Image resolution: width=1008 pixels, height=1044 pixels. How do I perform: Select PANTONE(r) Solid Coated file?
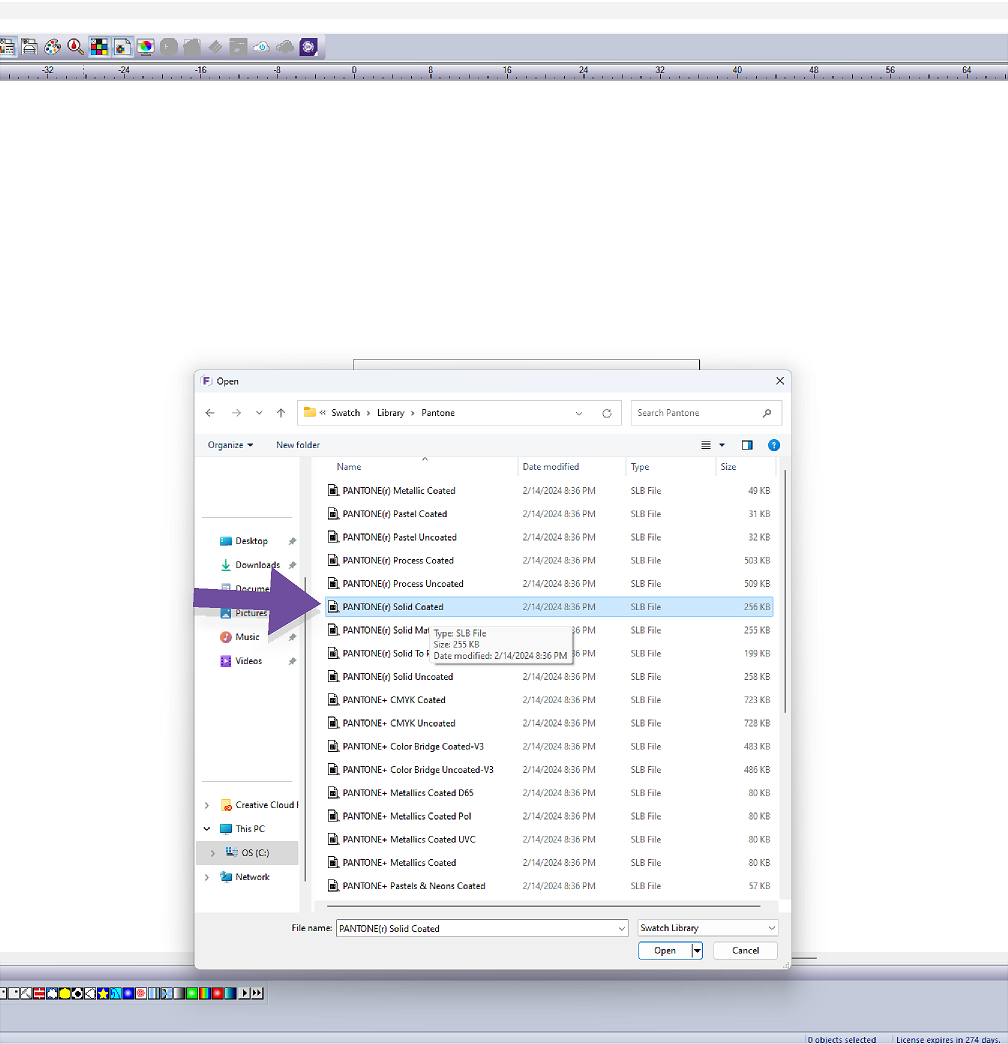(549, 607)
